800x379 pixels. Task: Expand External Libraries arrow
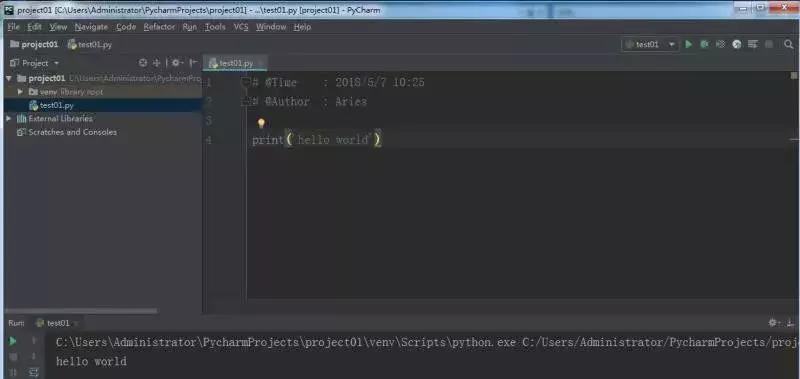(9, 118)
